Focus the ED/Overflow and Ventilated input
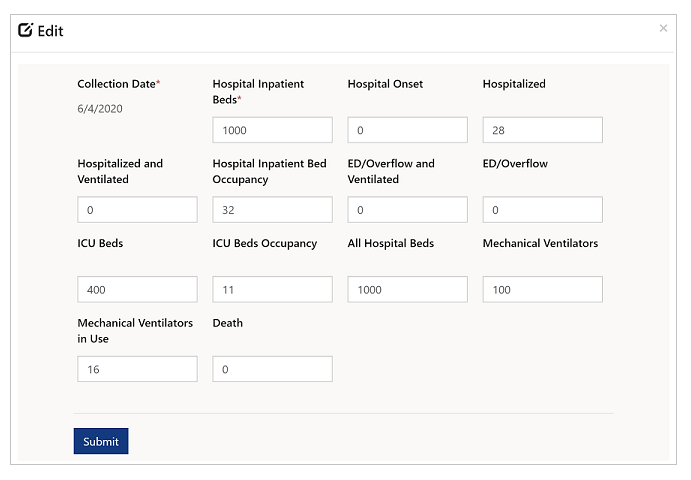This screenshot has height=480, width=691. pyautogui.click(x=407, y=210)
